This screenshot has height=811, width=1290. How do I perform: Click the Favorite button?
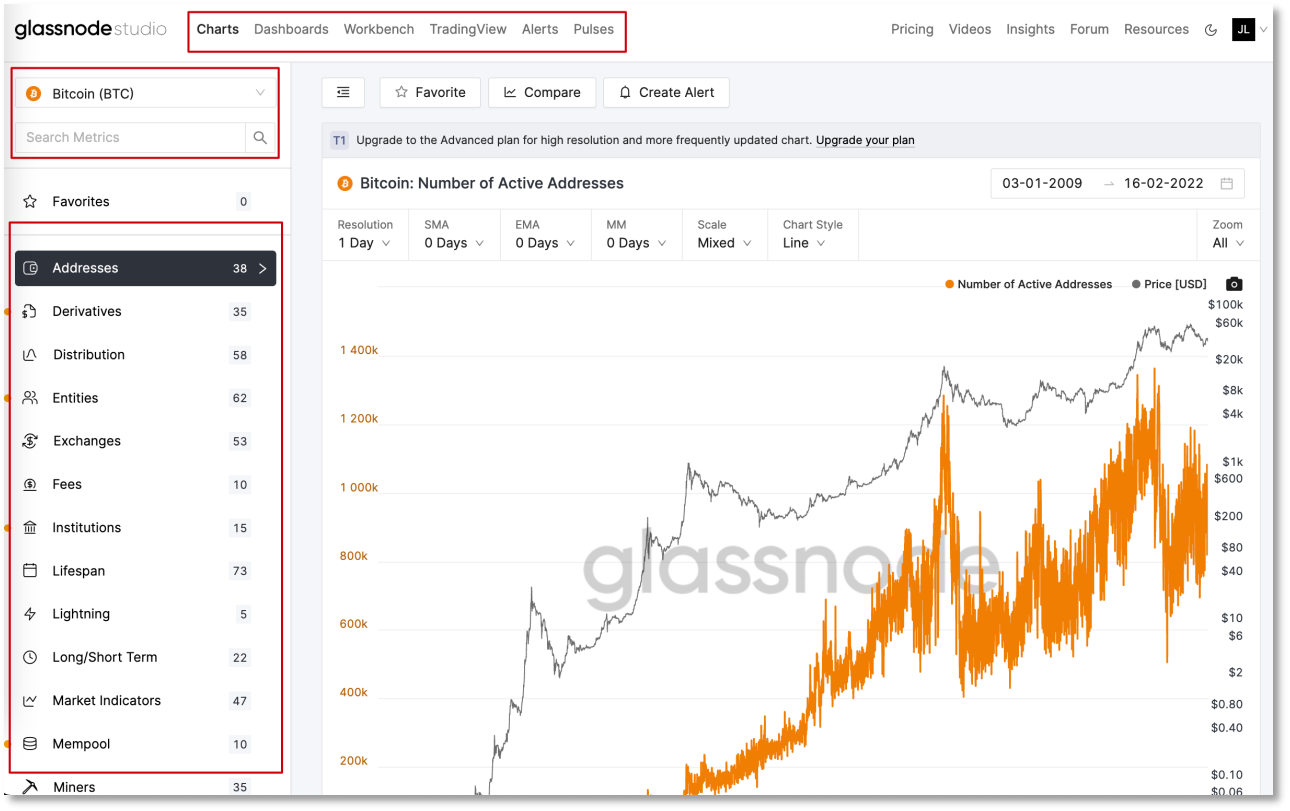click(x=430, y=92)
